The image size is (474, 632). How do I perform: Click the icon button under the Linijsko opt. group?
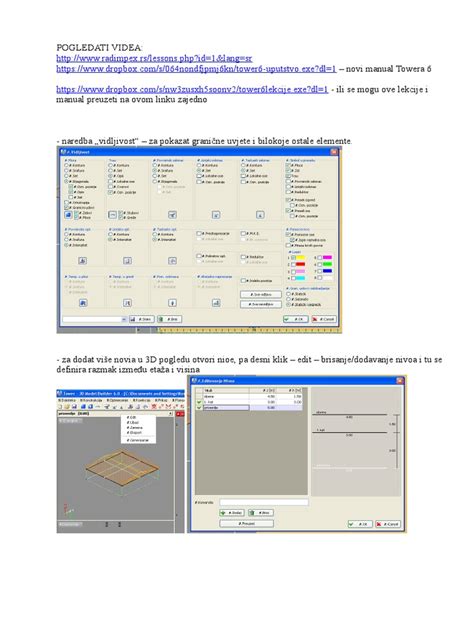pos(127,261)
